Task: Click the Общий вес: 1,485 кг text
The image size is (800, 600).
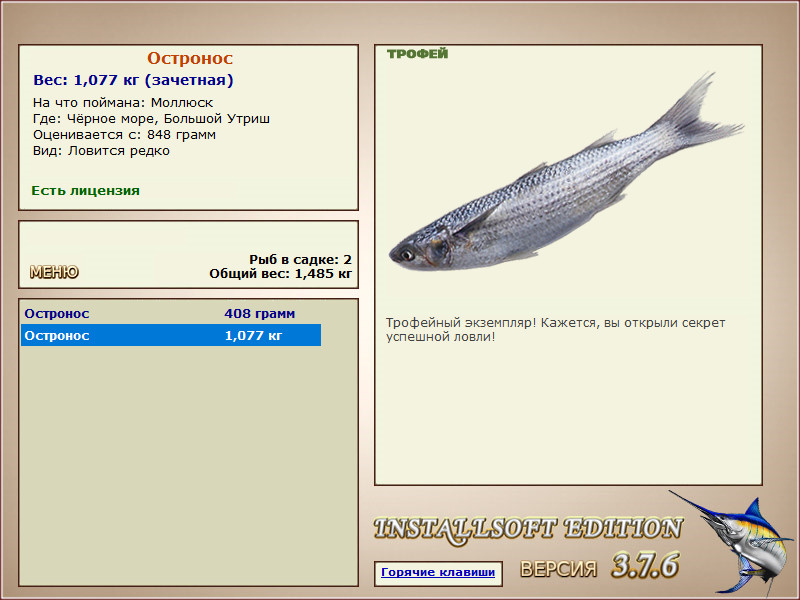Action: [281, 273]
